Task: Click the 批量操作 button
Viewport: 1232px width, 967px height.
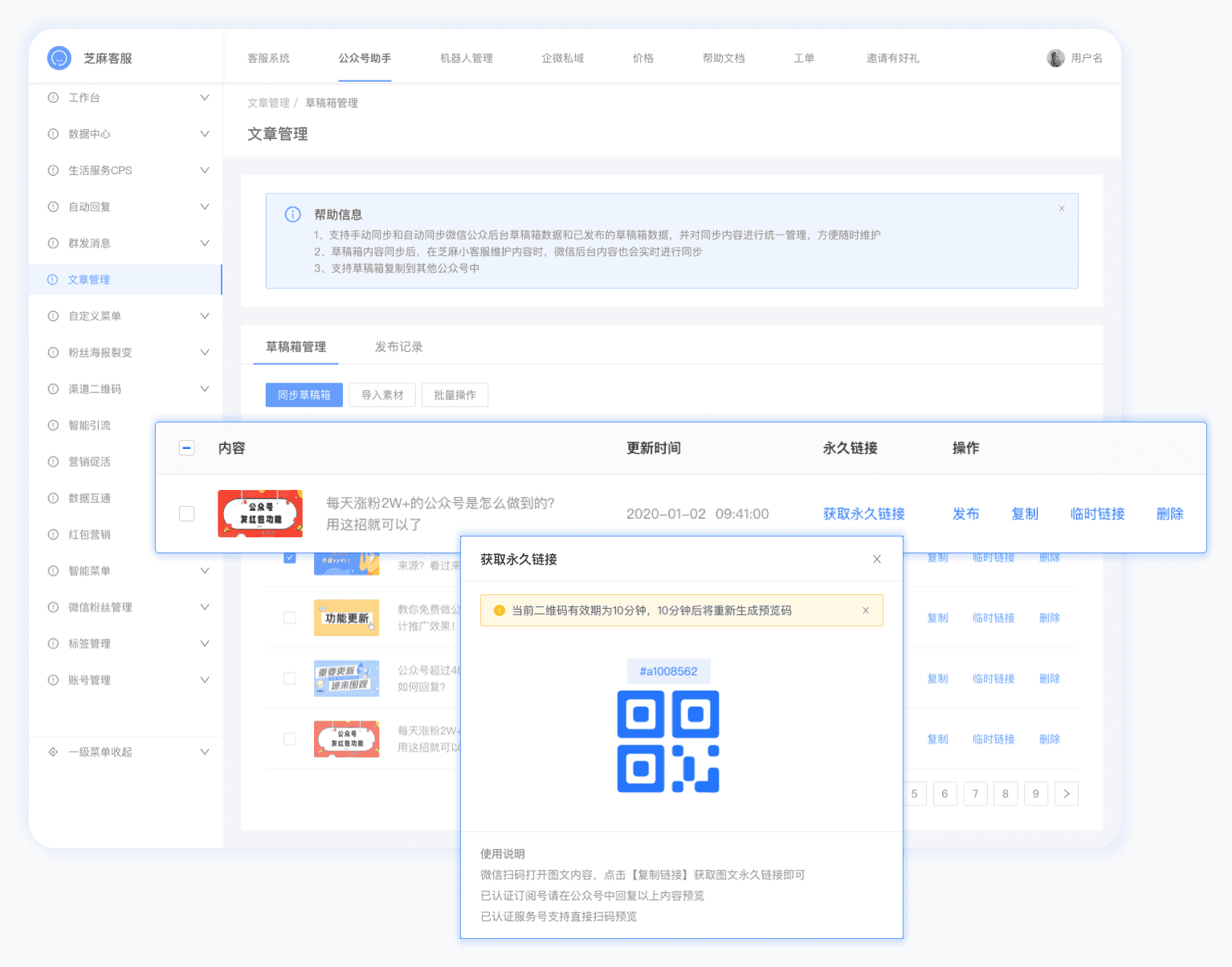Action: click(x=455, y=395)
